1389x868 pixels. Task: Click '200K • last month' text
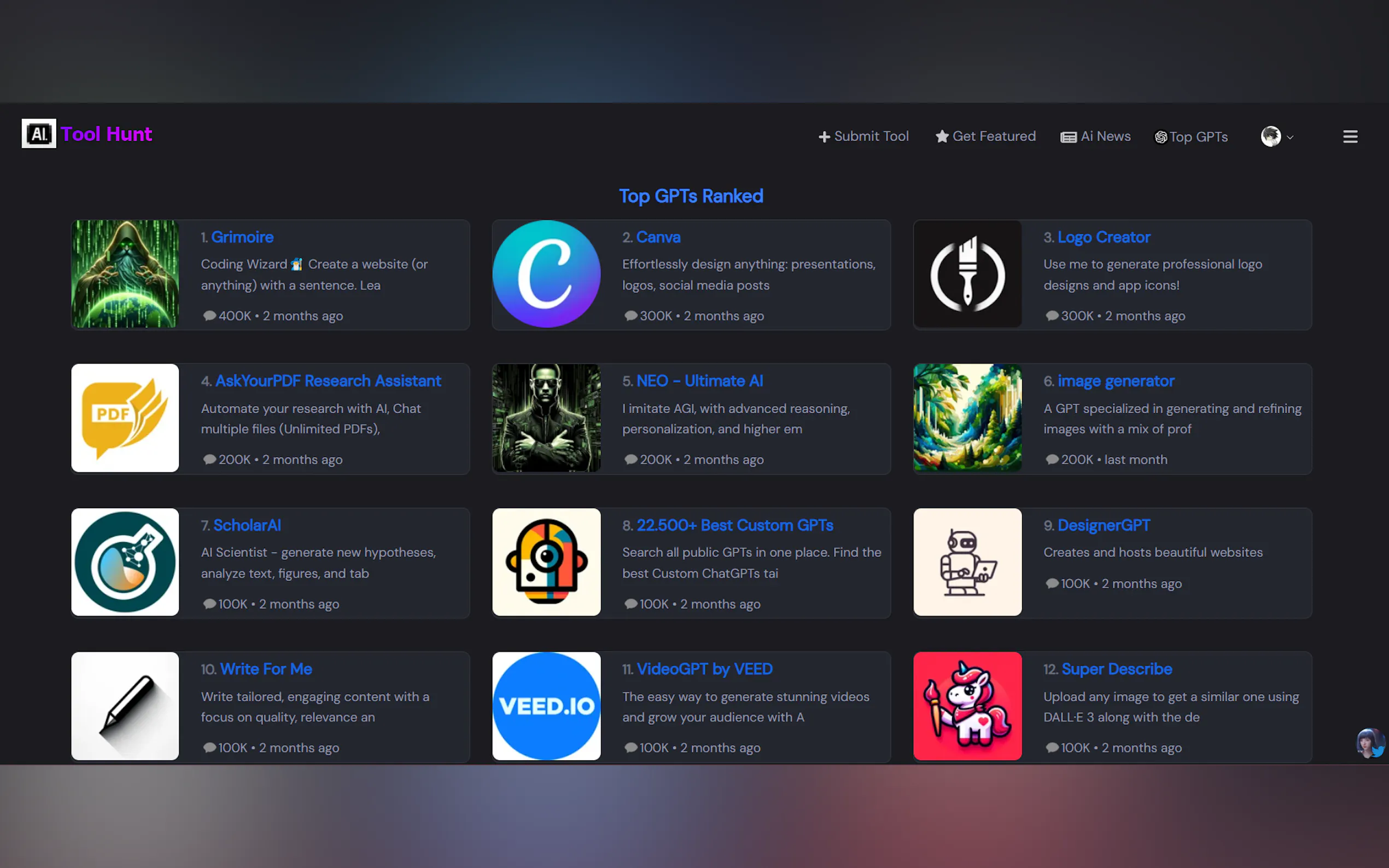pyautogui.click(x=1114, y=459)
